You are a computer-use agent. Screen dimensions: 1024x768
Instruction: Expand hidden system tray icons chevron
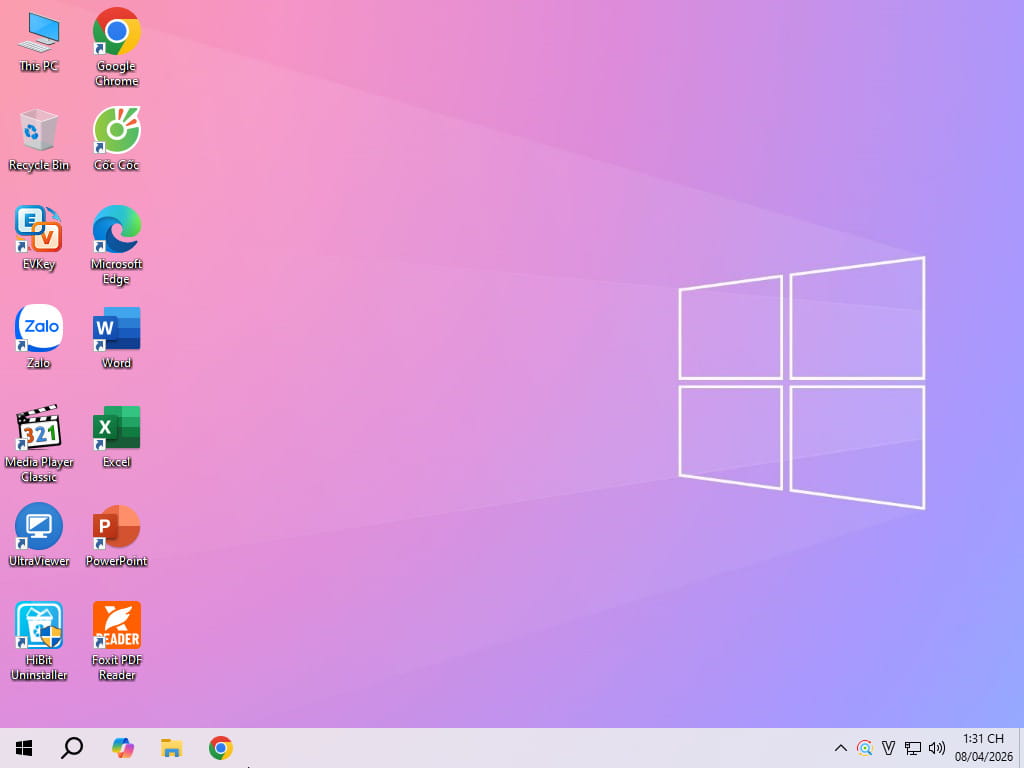click(840, 748)
